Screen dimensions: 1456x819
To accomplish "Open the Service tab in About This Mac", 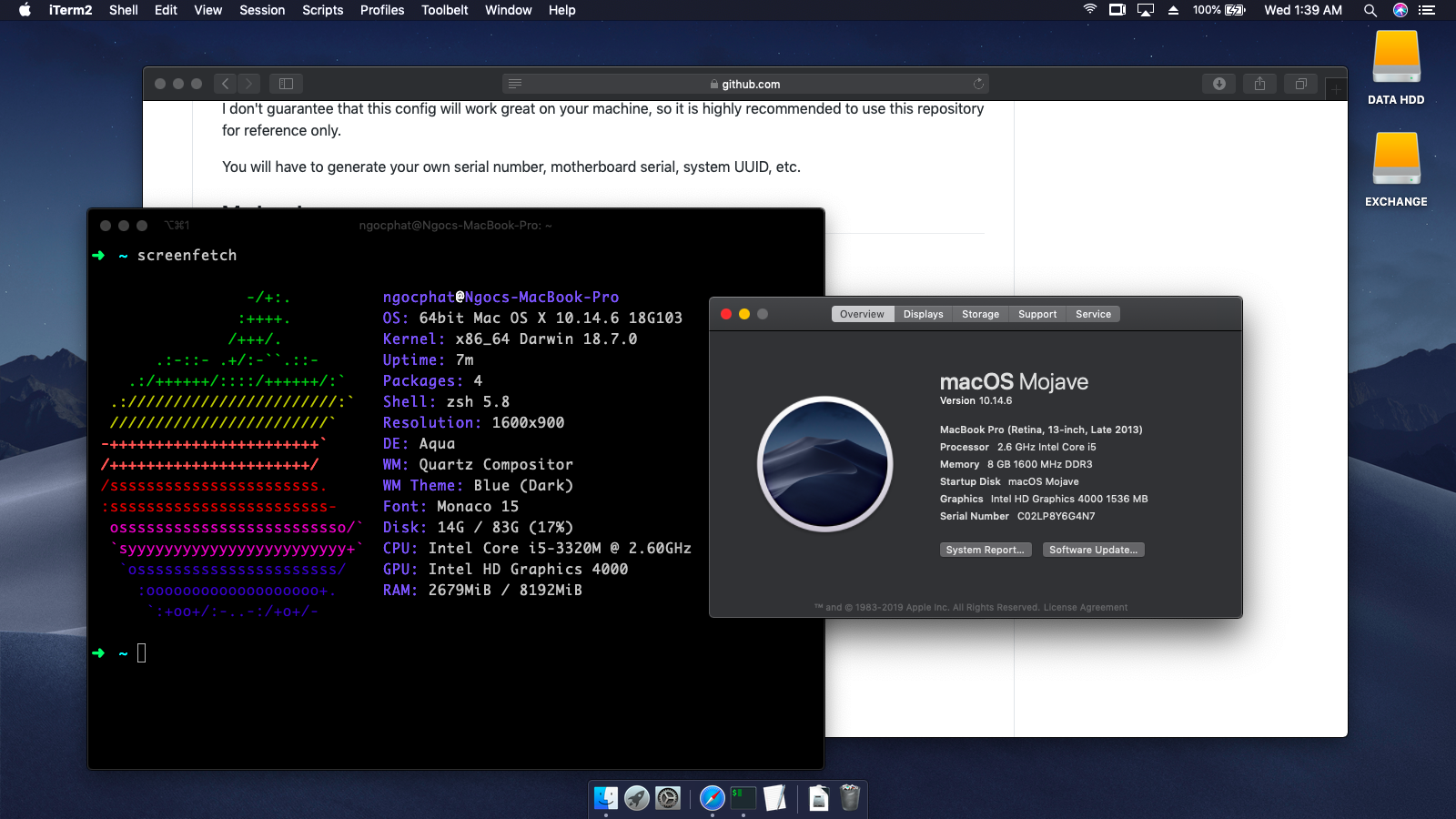I will coord(1093,313).
